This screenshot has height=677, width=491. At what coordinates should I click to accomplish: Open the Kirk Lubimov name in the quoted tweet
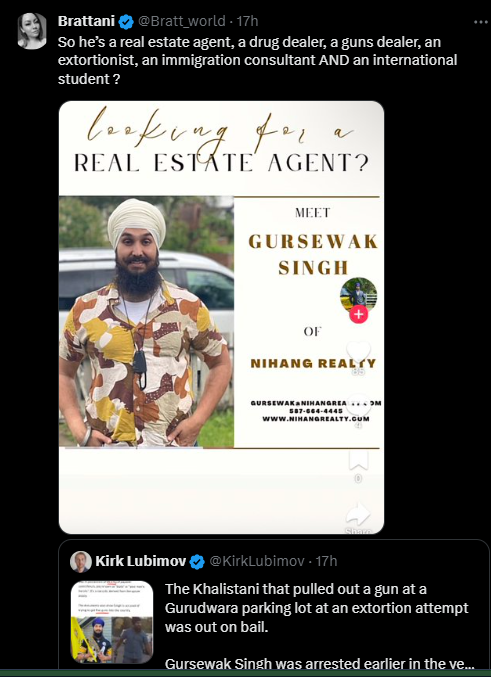click(140, 561)
